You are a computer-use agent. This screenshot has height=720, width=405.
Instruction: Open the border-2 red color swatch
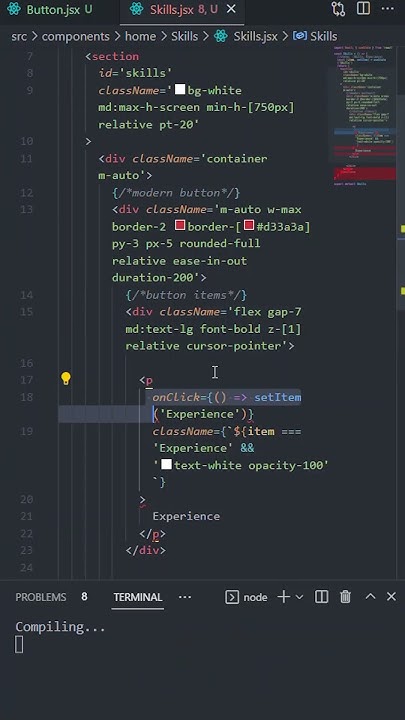tap(180, 226)
